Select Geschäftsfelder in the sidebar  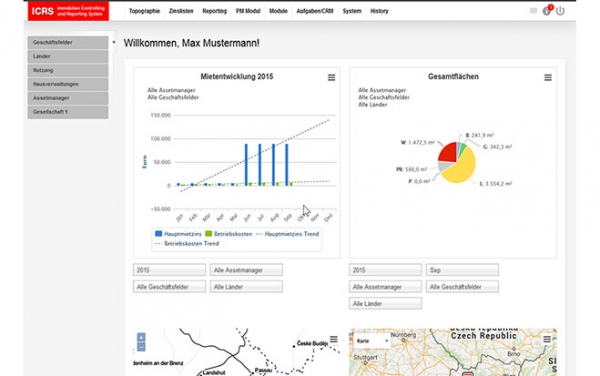click(68, 42)
